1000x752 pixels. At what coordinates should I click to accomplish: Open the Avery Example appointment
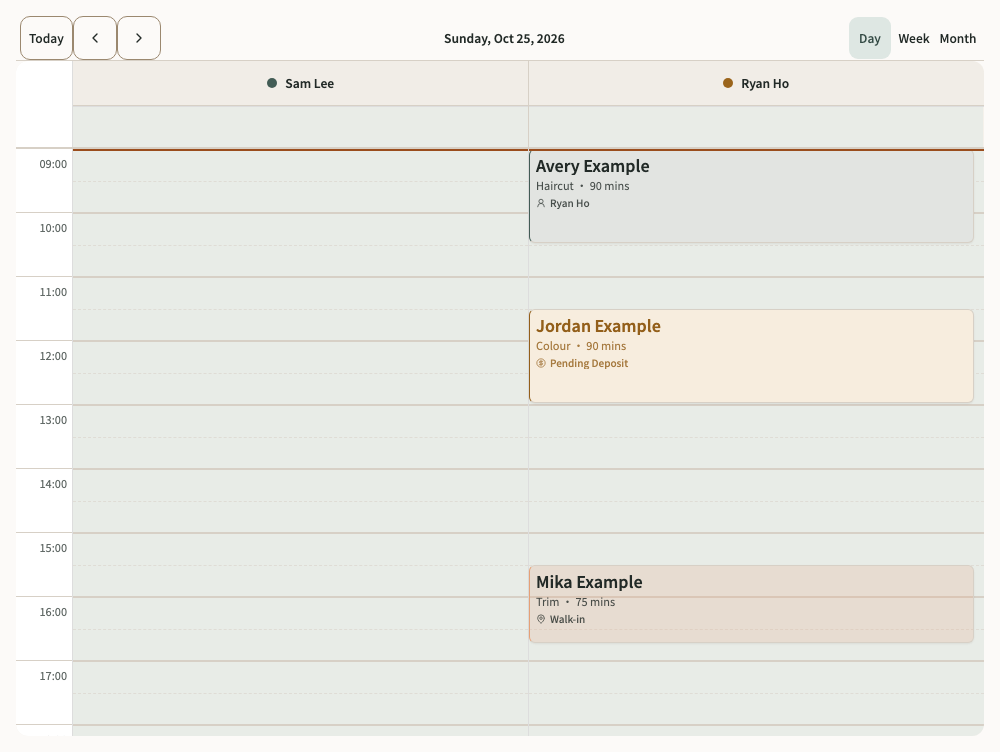click(751, 196)
